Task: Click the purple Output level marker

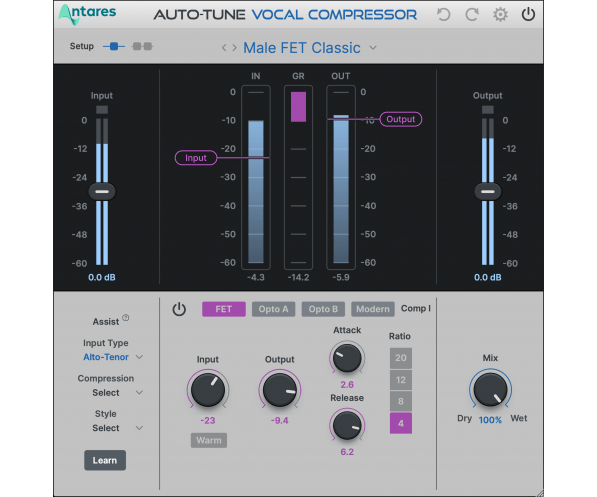Action: coord(401,119)
